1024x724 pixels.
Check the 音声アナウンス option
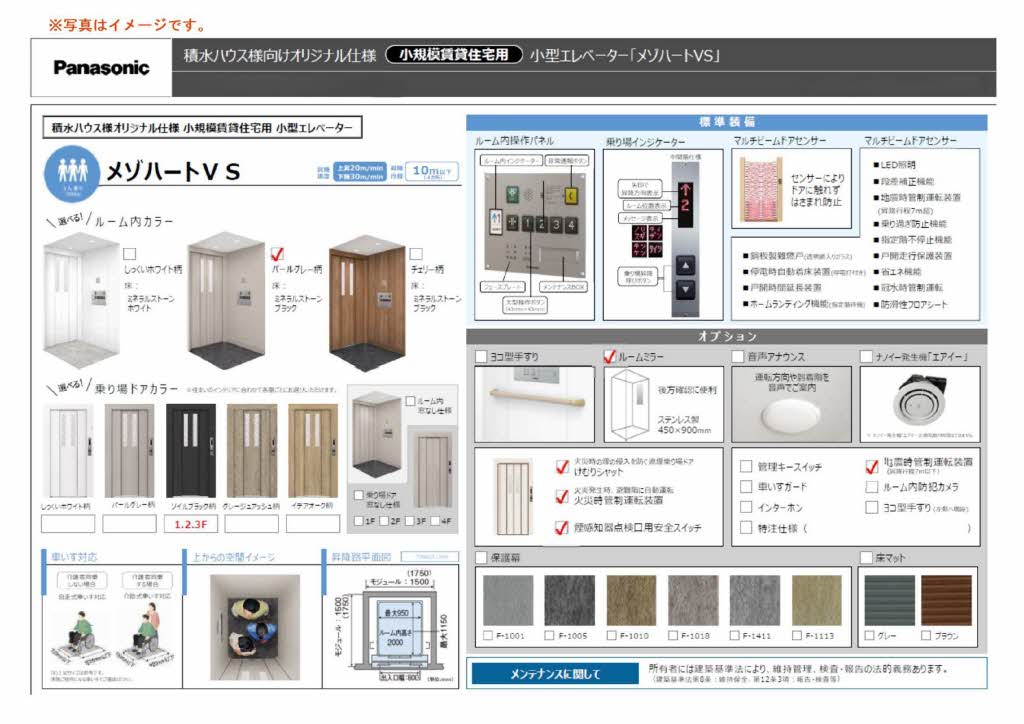pos(738,356)
